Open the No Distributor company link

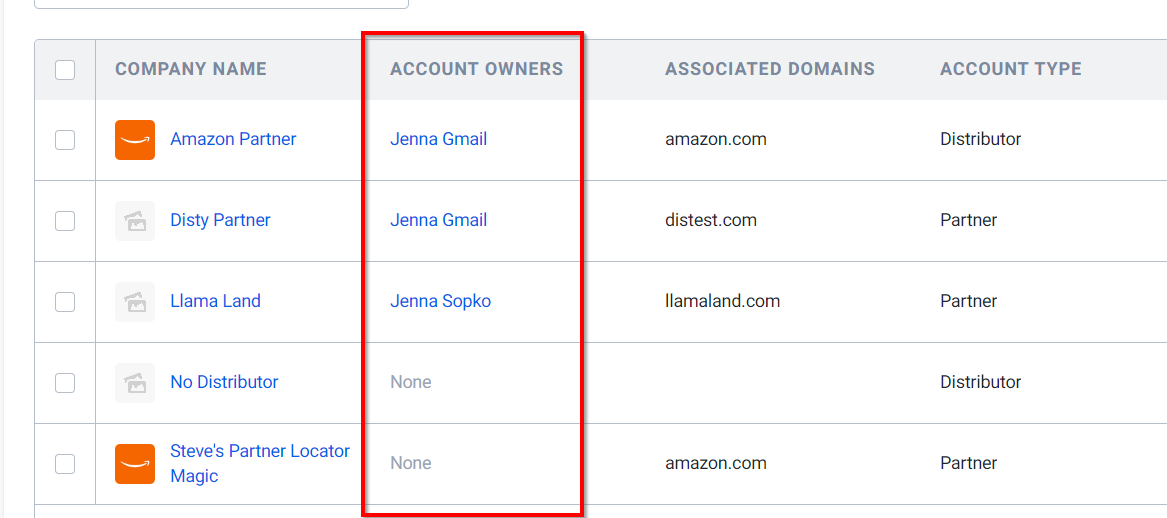pos(224,383)
